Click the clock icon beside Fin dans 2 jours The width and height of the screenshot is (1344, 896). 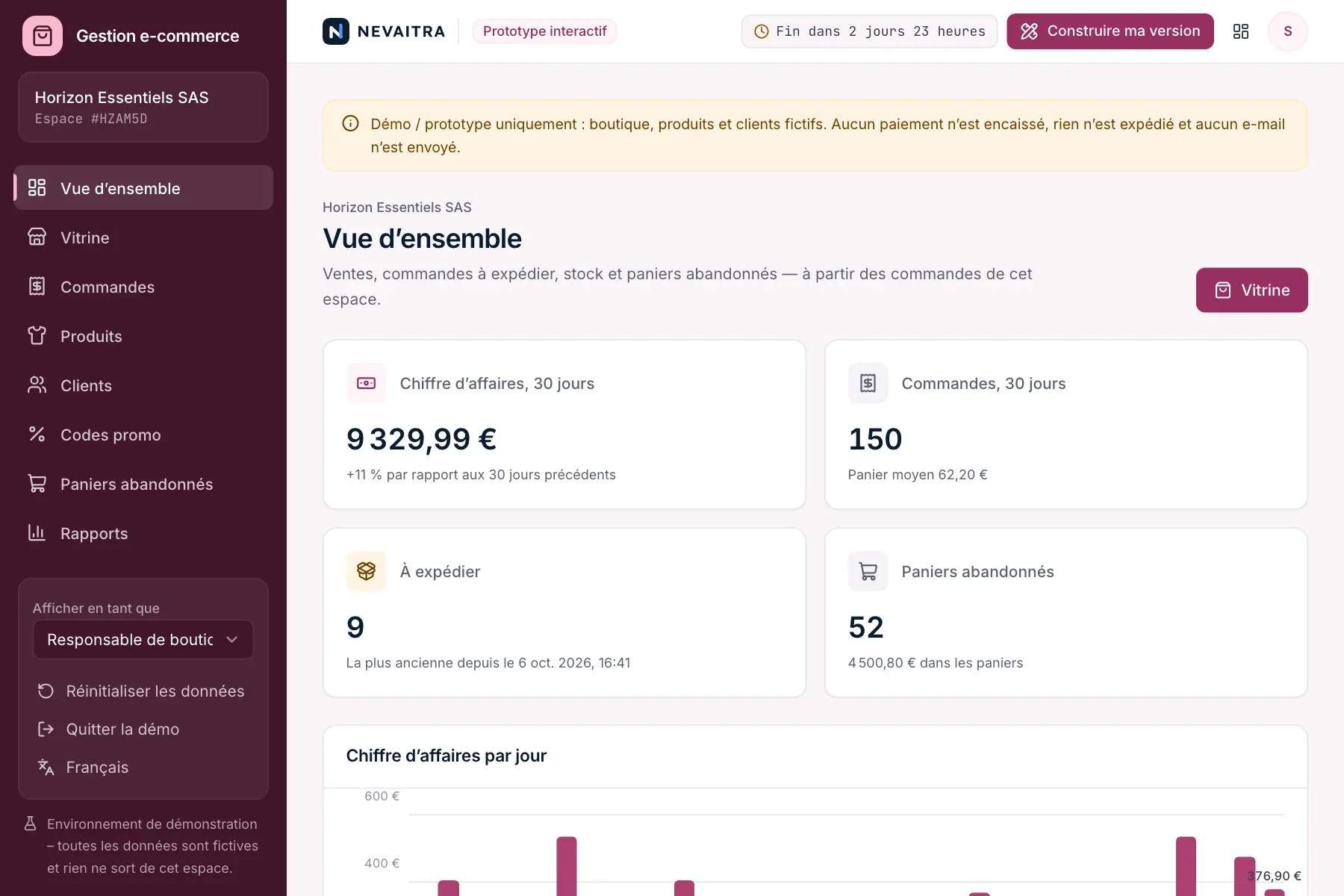pyautogui.click(x=762, y=31)
